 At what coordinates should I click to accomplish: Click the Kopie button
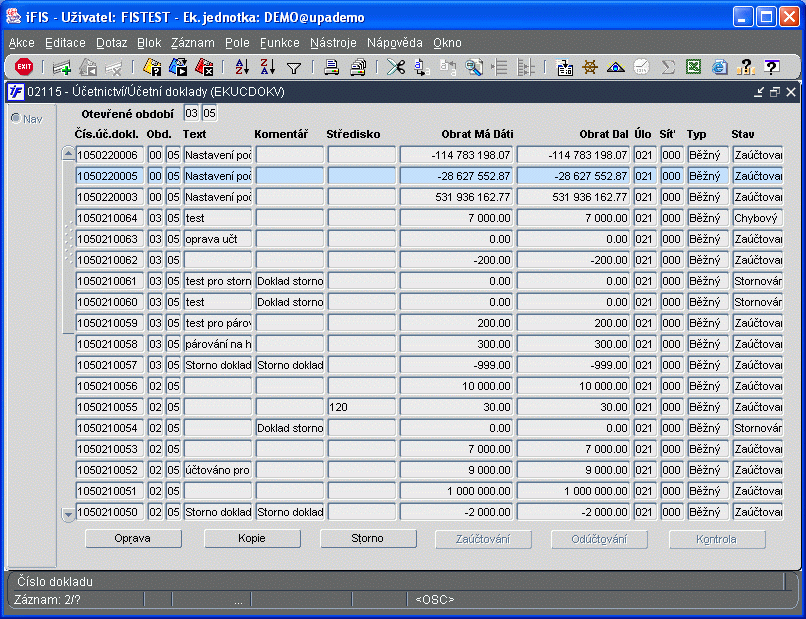coord(252,538)
